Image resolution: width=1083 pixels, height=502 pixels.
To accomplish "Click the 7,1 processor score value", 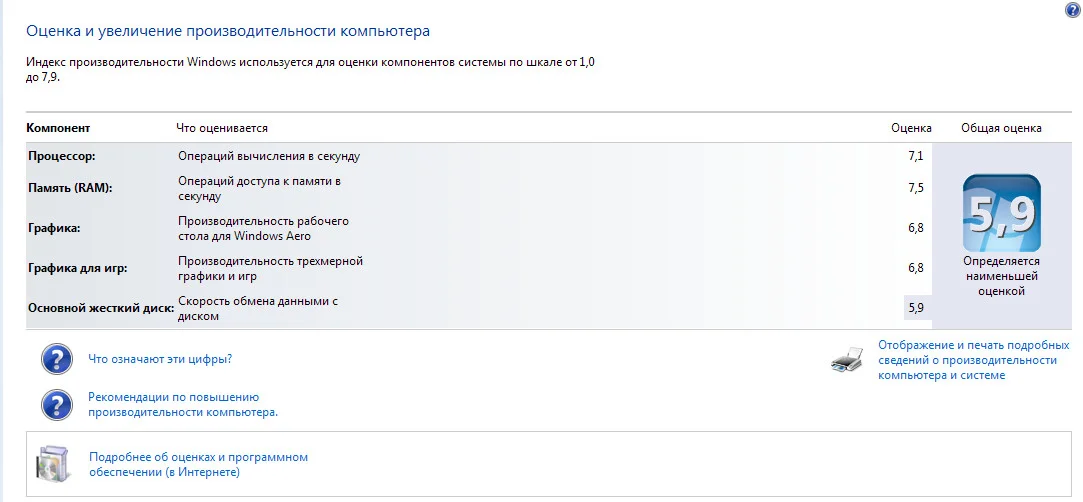I will pos(915,156).
